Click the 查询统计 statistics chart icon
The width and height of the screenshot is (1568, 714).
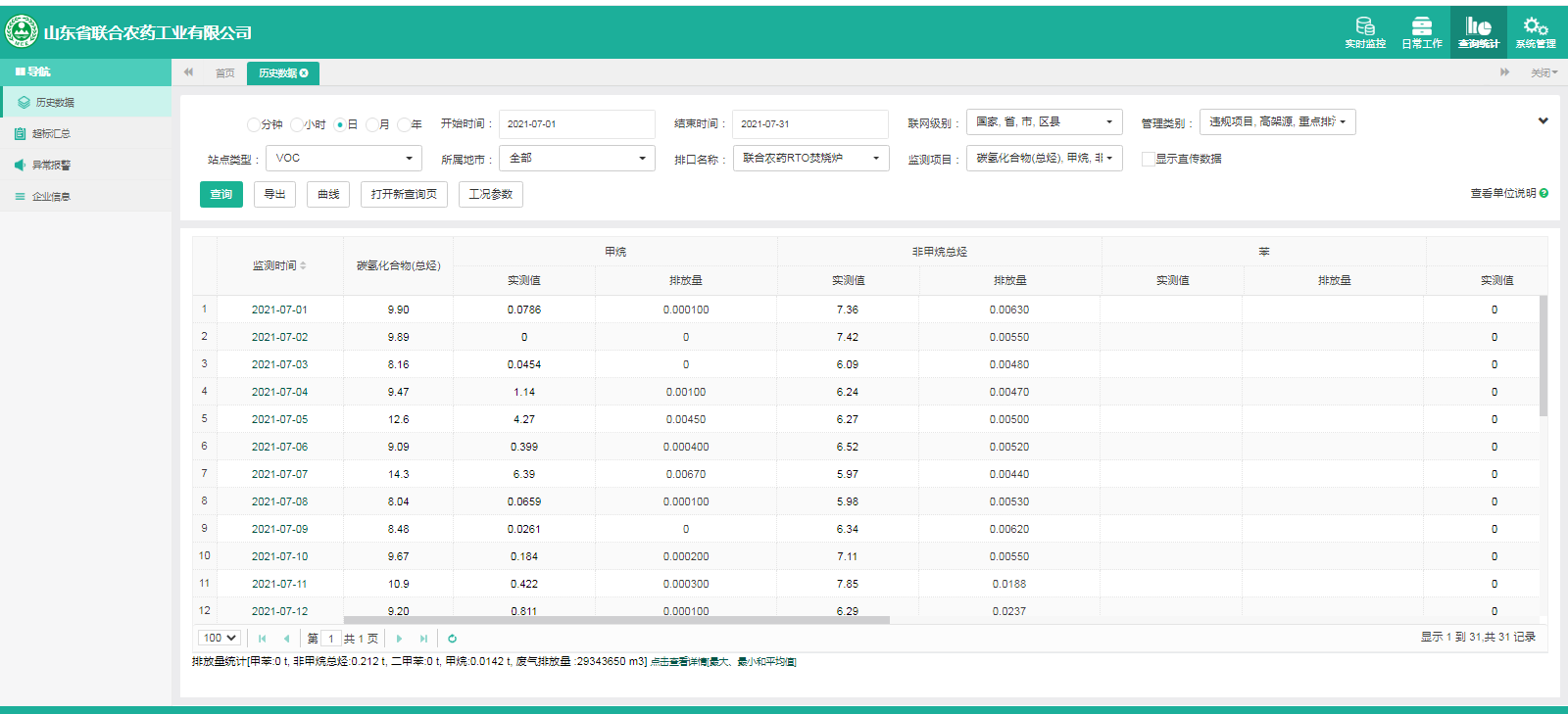pyautogui.click(x=1478, y=27)
